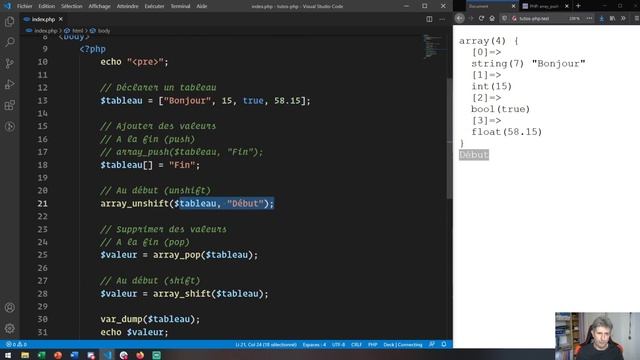Viewport: 640px width, 360px height.
Task: Click line number 21 in the gutter
Action: point(42,203)
